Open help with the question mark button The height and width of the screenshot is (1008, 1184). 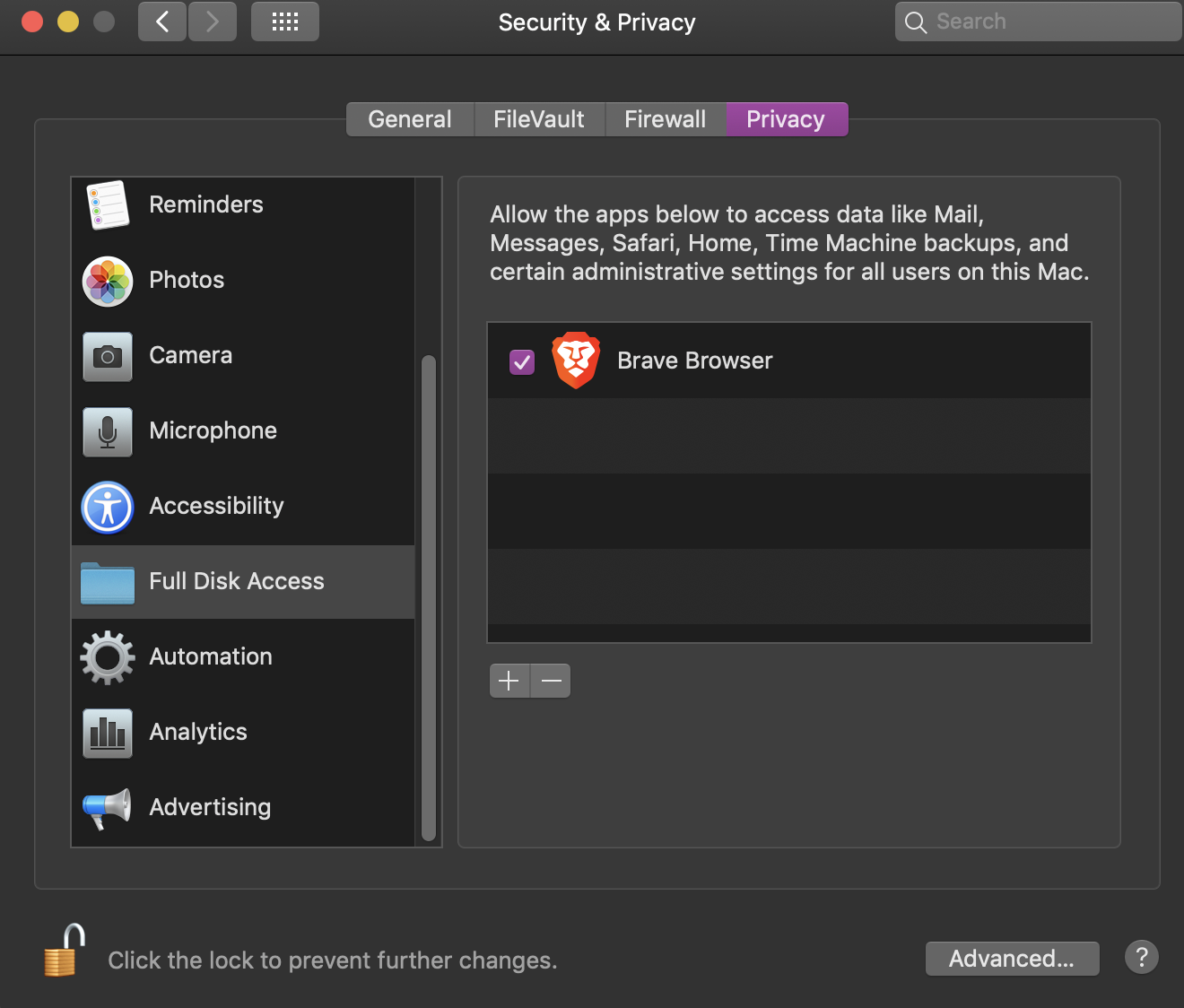[x=1141, y=957]
